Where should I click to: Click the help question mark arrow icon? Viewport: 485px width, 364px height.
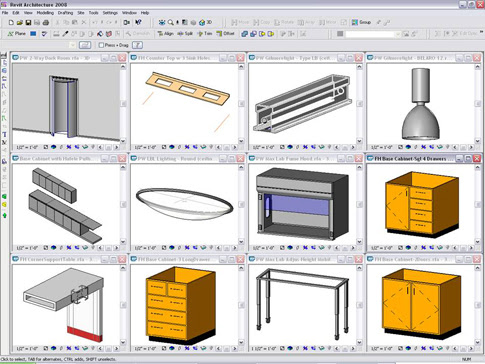click(x=138, y=22)
